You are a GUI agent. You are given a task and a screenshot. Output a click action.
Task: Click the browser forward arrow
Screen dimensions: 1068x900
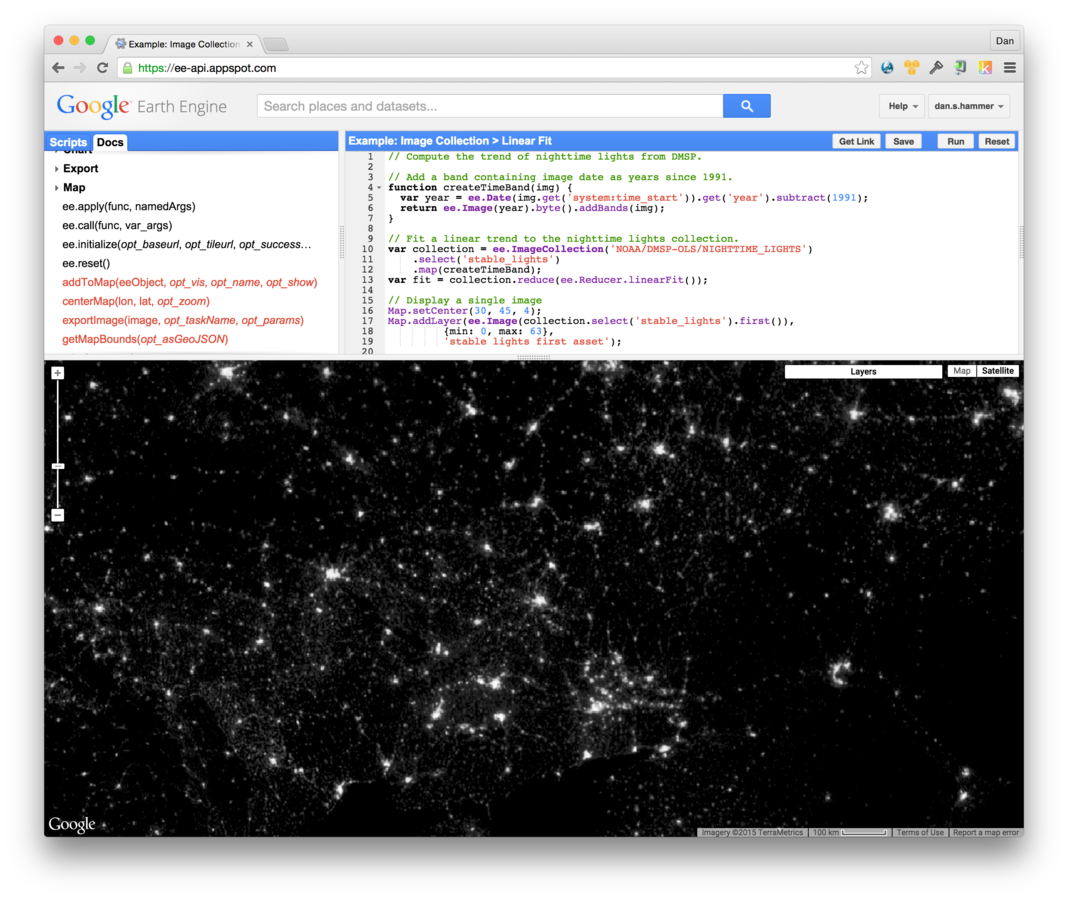pyautogui.click(x=80, y=67)
